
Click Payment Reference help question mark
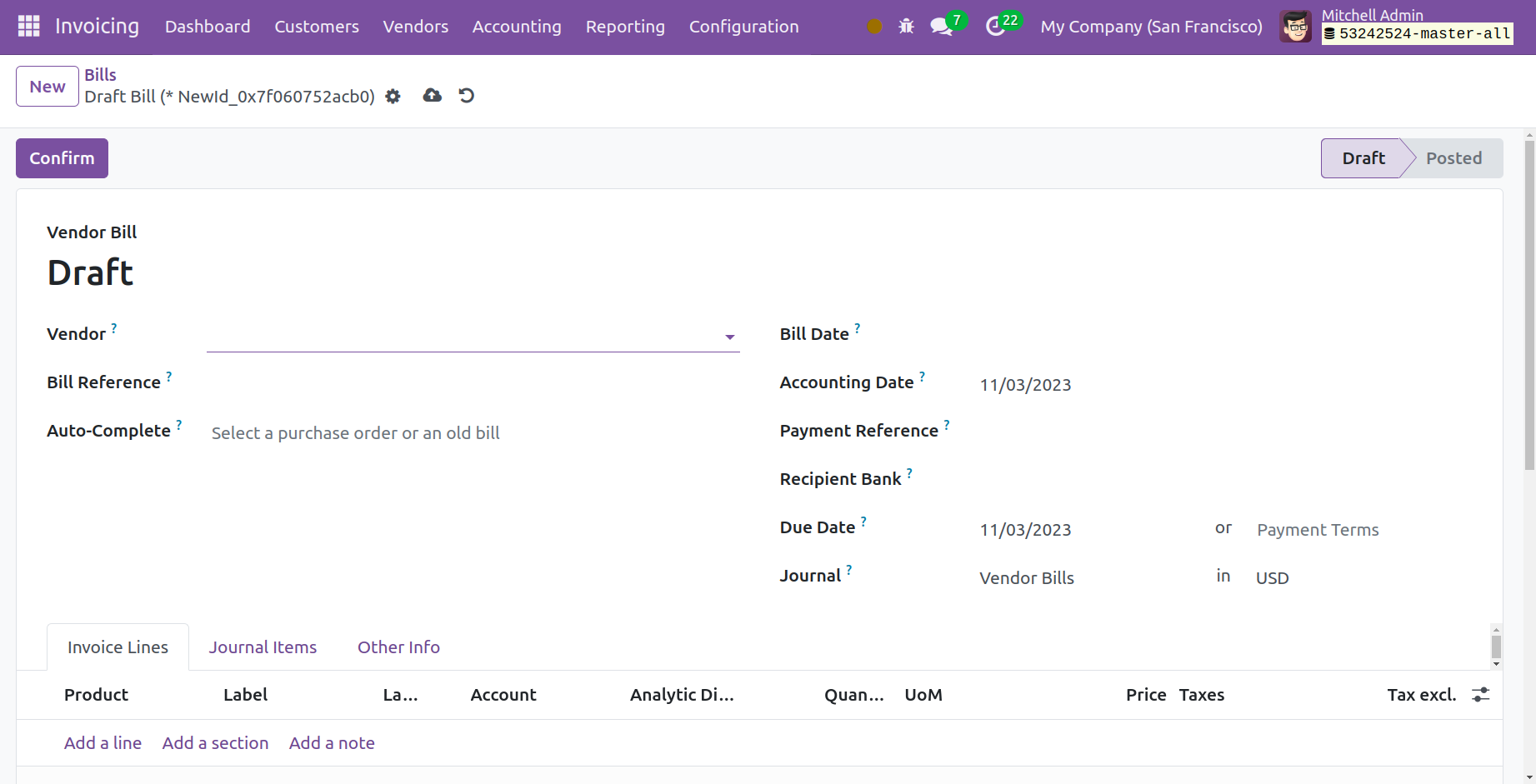click(947, 425)
